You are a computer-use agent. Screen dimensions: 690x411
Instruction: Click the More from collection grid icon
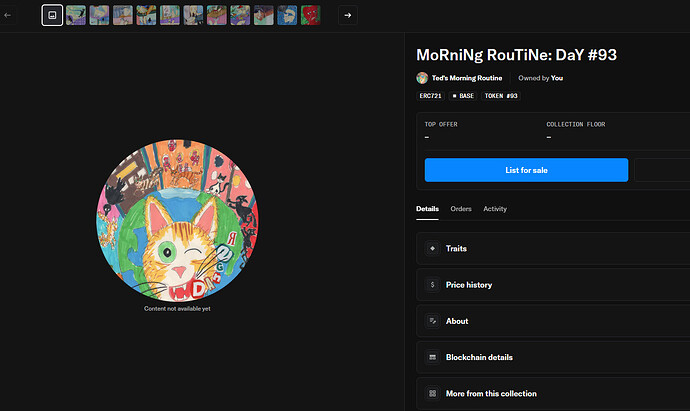(432, 394)
